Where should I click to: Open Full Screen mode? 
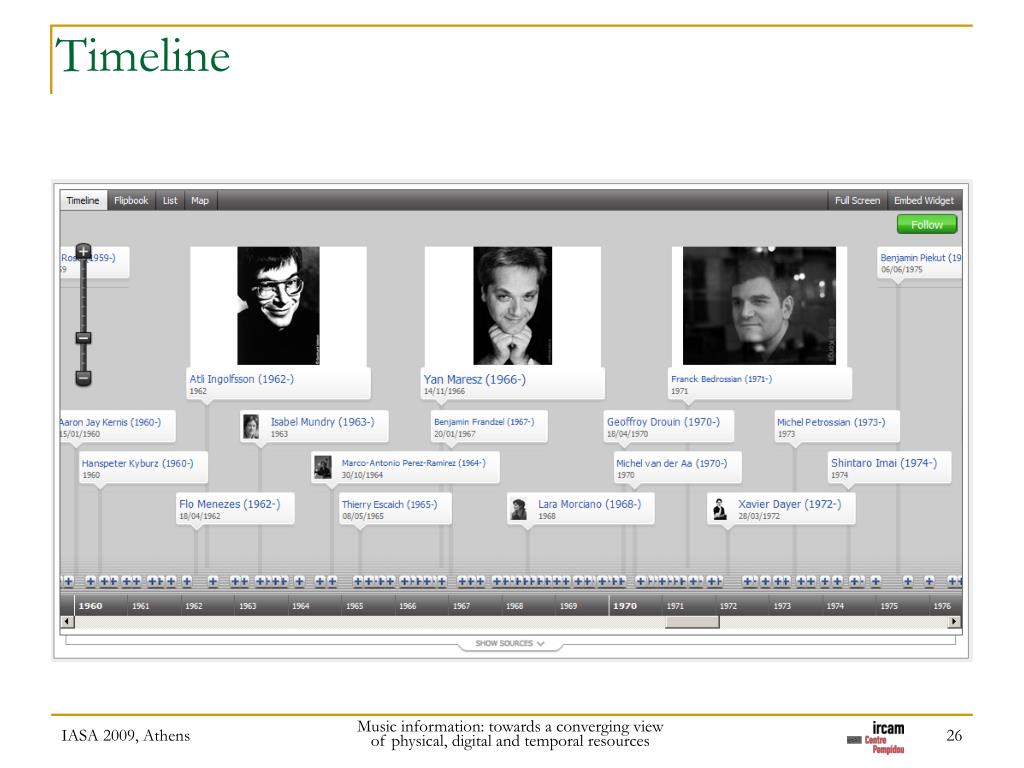[857, 200]
